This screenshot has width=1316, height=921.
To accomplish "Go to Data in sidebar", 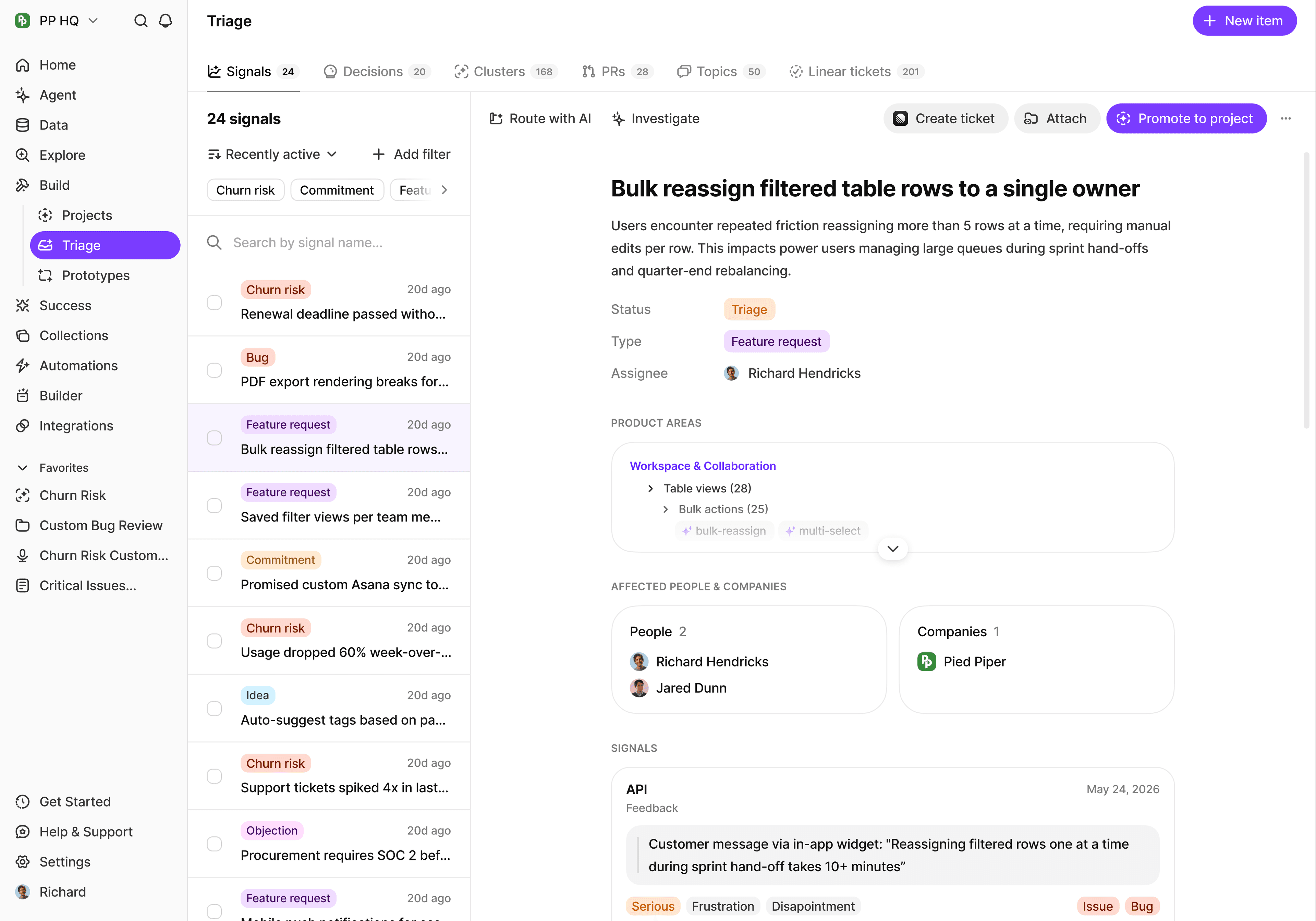I will tap(53, 125).
